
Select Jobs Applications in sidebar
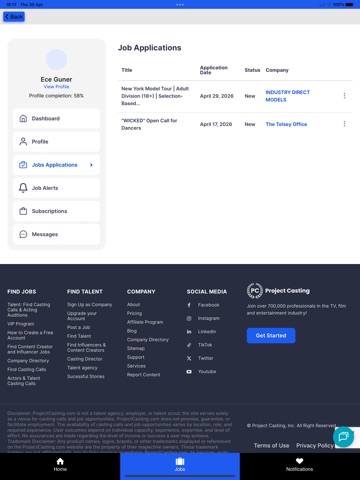tap(56, 165)
